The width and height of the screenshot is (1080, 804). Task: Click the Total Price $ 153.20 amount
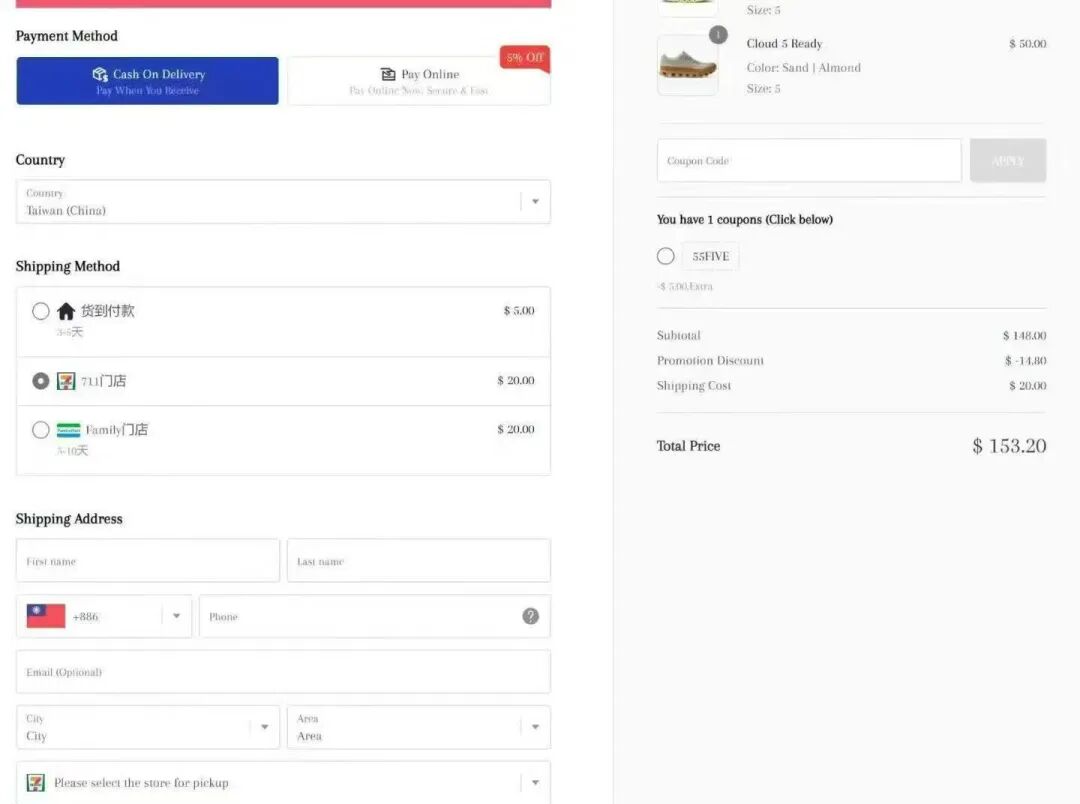(x=1009, y=446)
